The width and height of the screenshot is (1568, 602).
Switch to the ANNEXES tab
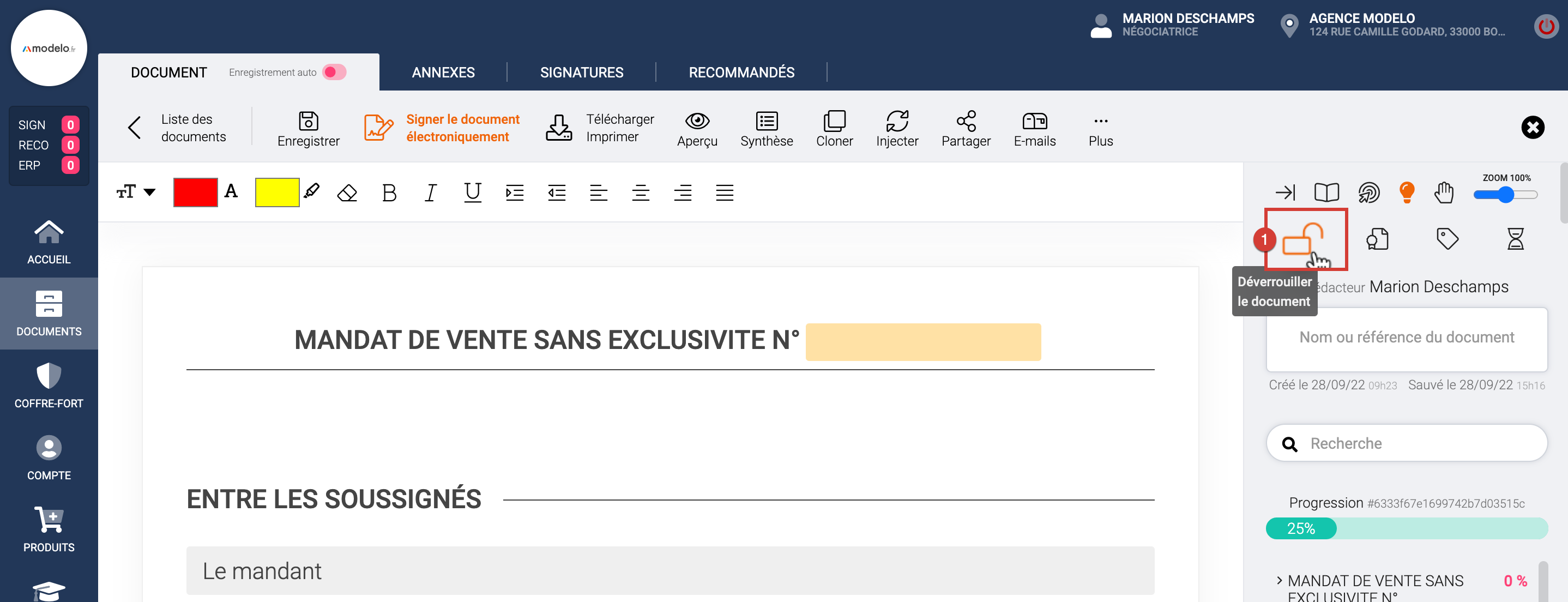pyautogui.click(x=443, y=73)
